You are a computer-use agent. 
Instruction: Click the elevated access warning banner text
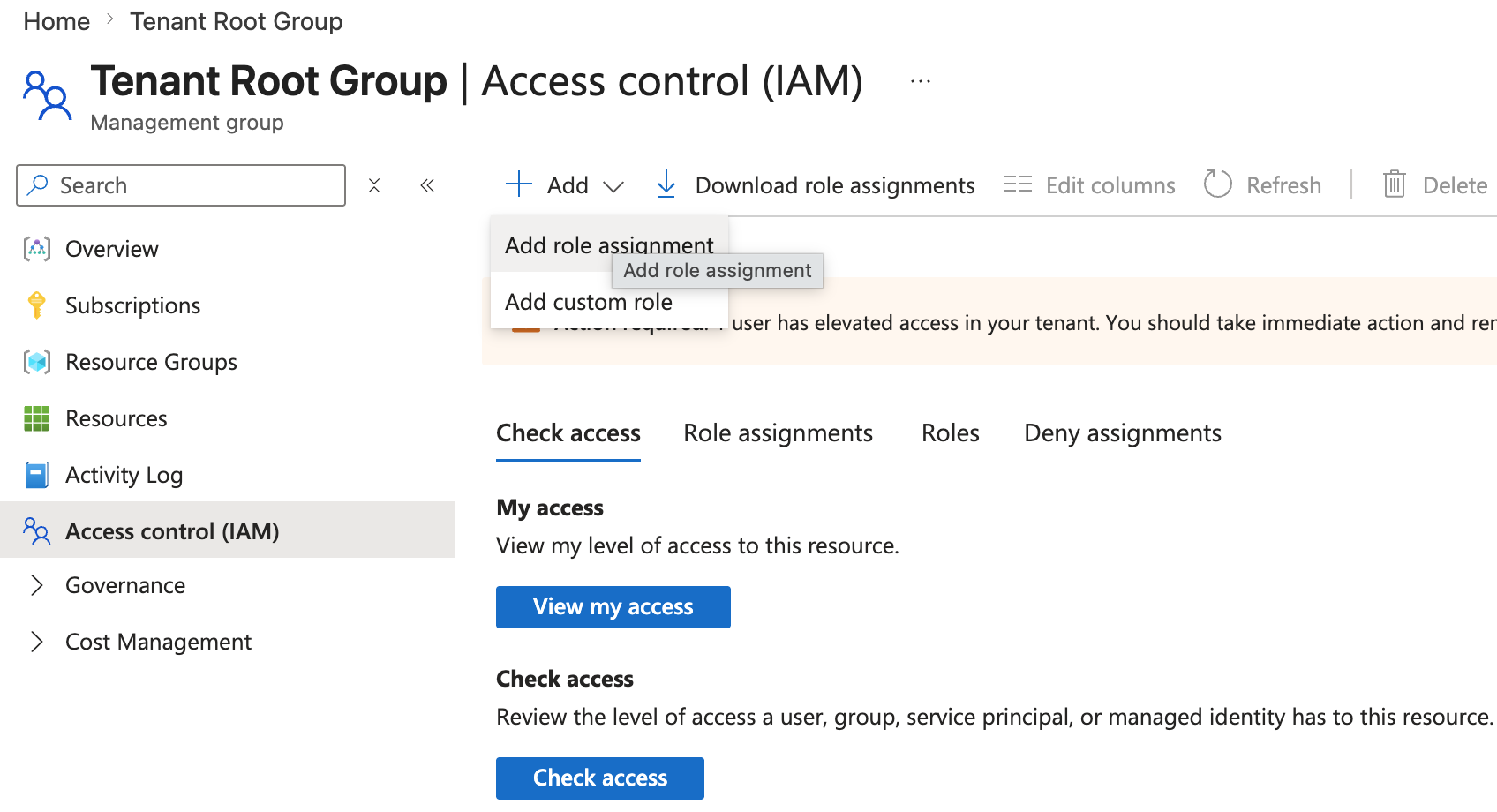pos(1114,323)
